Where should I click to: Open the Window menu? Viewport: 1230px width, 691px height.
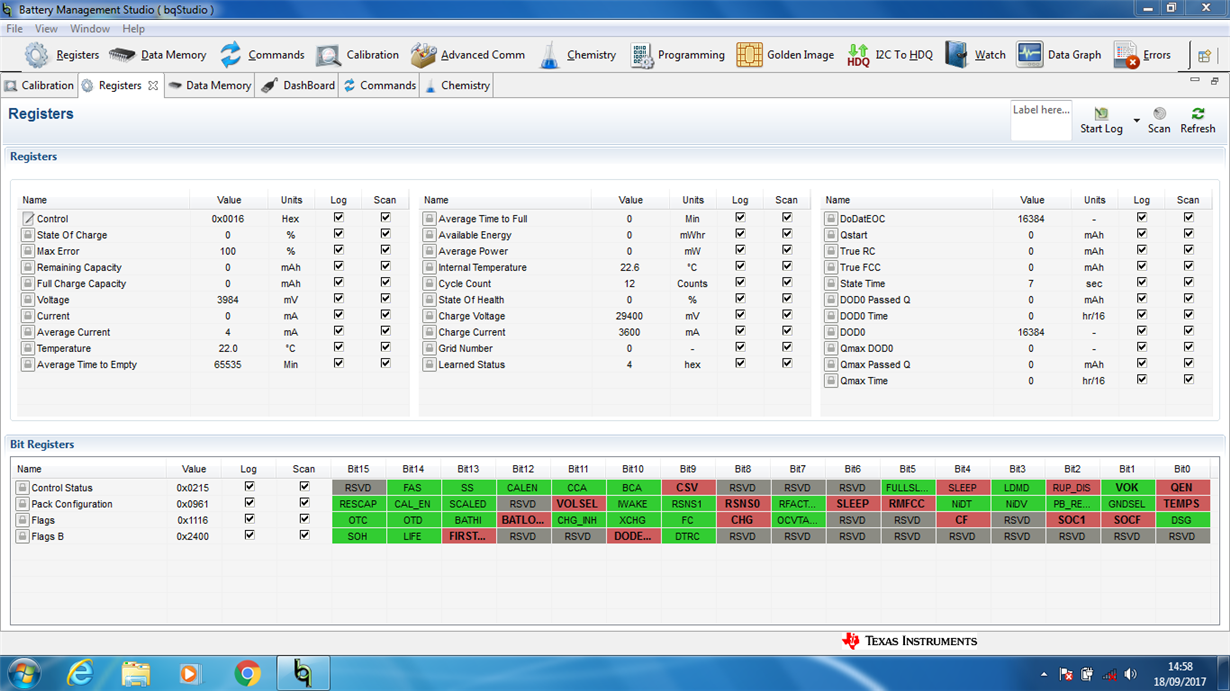(x=90, y=29)
